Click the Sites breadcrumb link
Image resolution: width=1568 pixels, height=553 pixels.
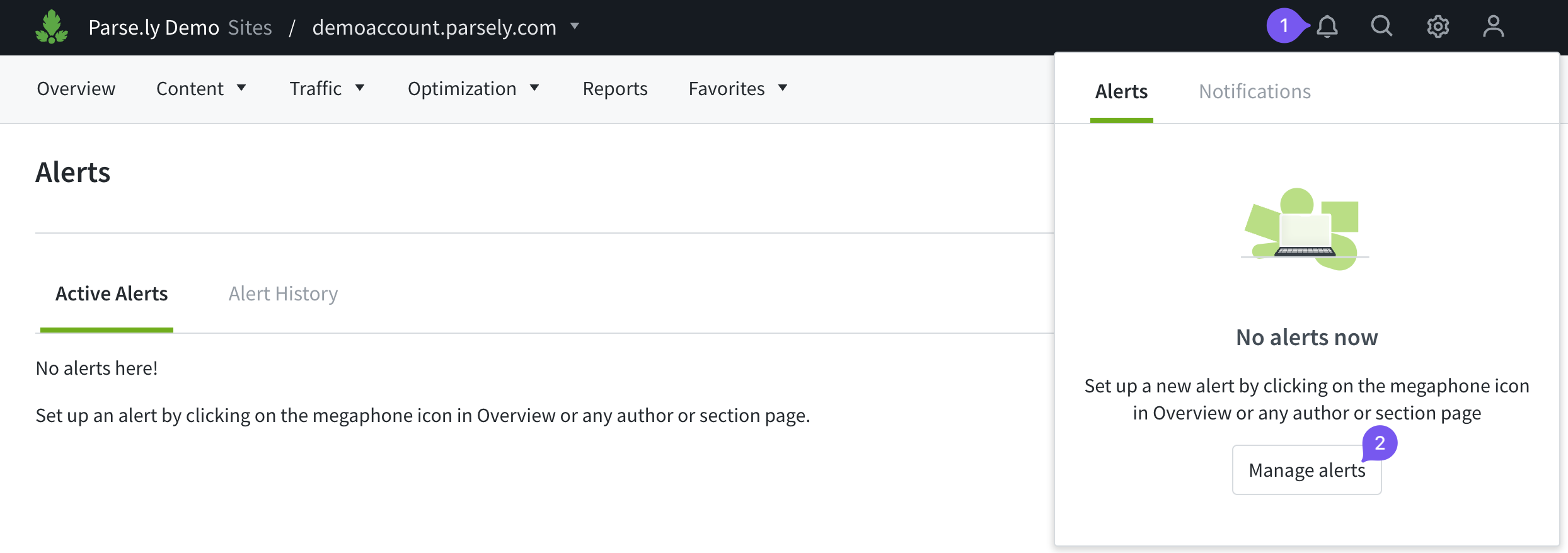point(250,27)
